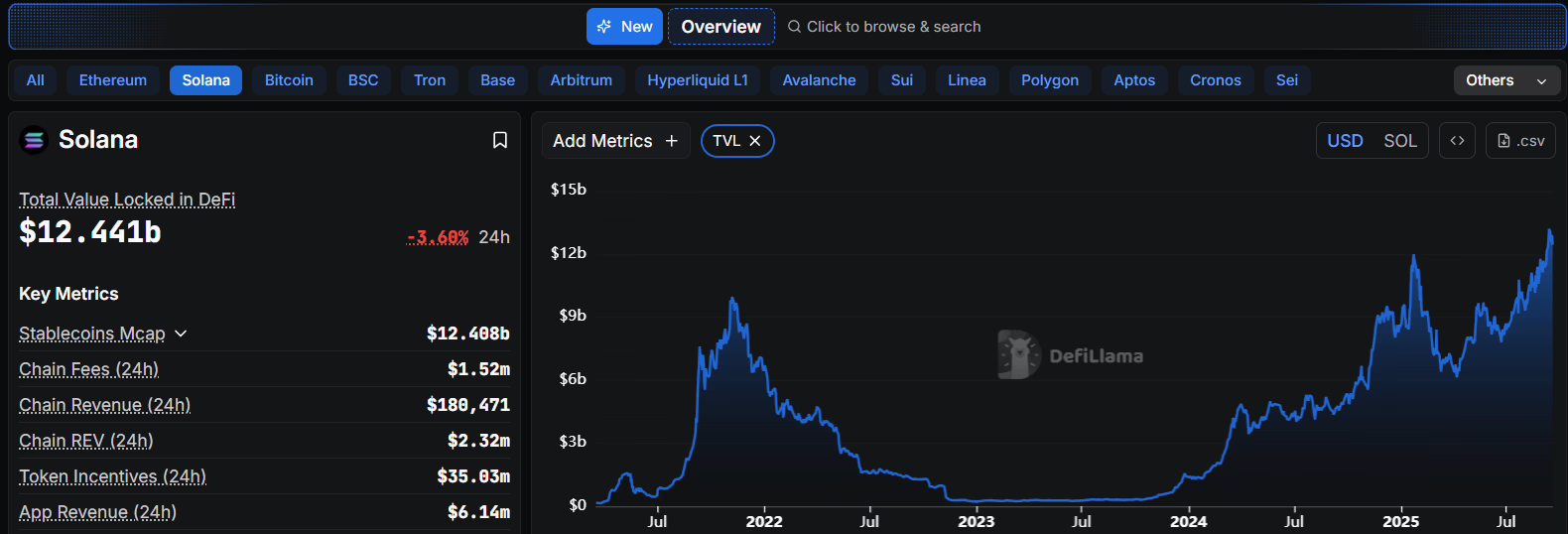
Task: Select the Tron chain filter
Action: coord(430,80)
